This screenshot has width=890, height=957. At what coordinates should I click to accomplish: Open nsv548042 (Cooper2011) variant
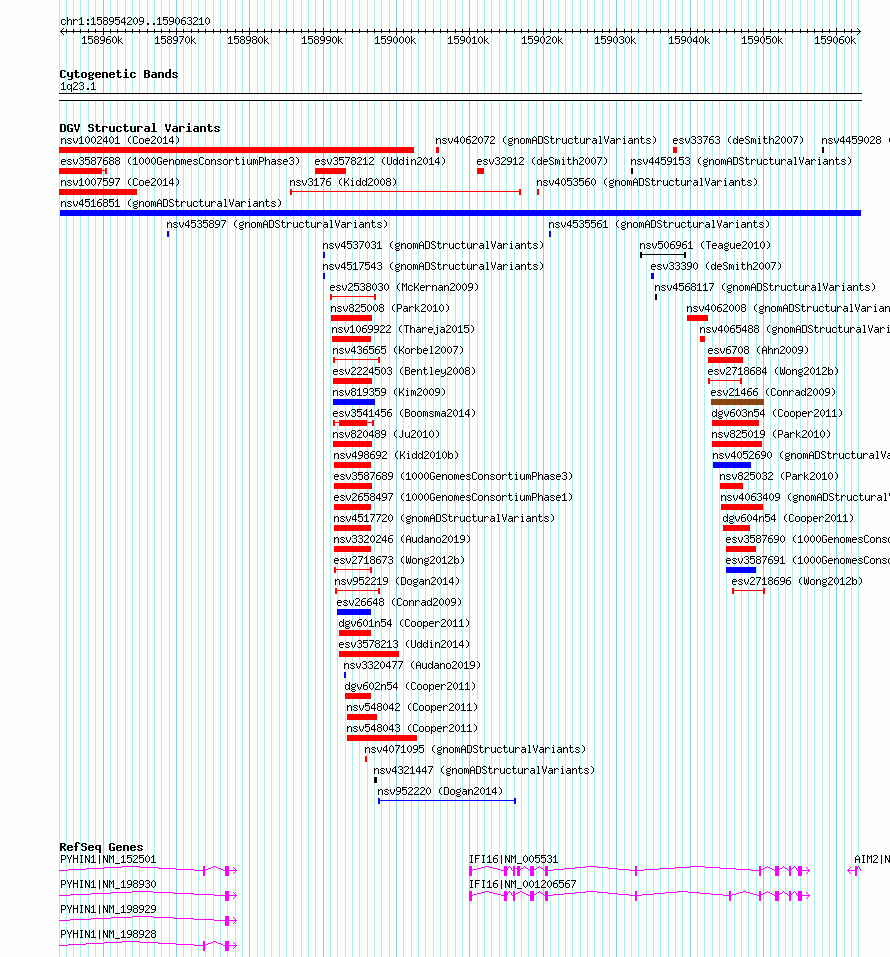coord(412,707)
